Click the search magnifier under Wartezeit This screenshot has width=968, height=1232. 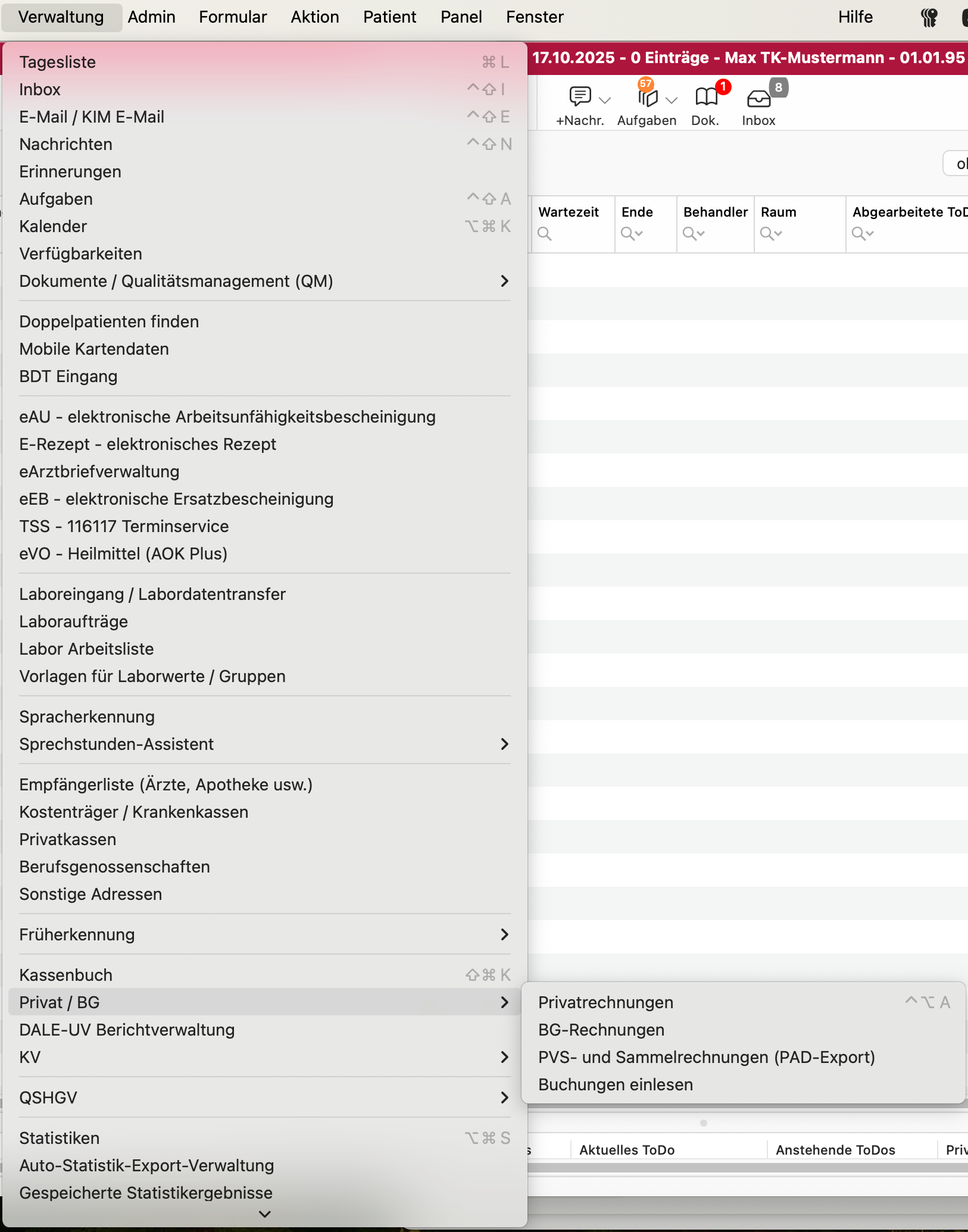click(x=544, y=233)
